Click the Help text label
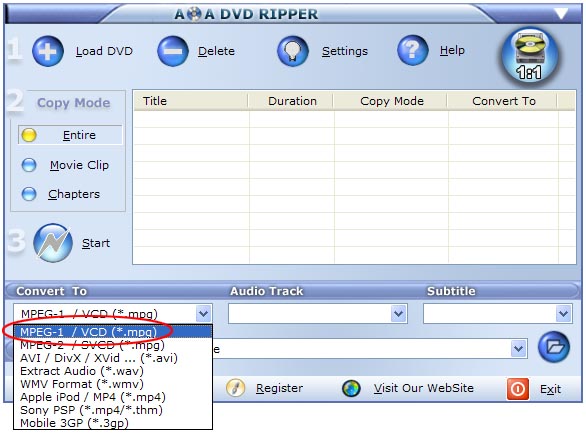 pos(452,50)
